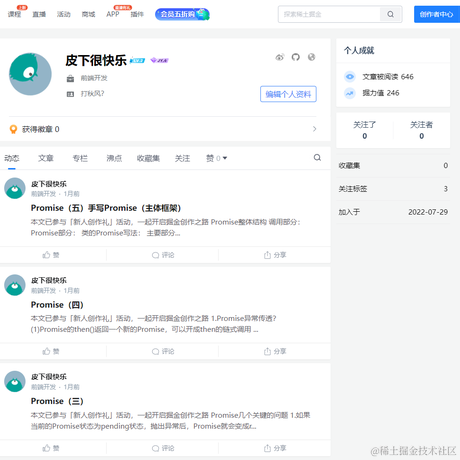460x460 pixels.
Task: Click the purple rank badge beside username
Action: [159, 60]
